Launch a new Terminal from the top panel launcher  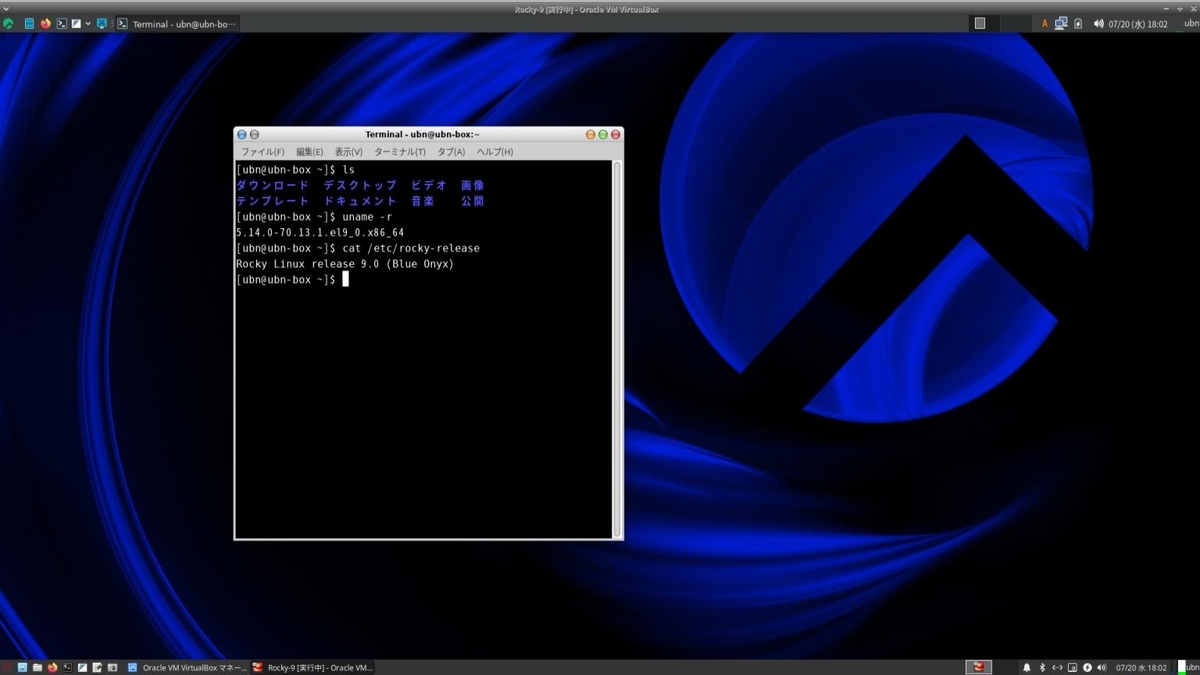click(62, 23)
